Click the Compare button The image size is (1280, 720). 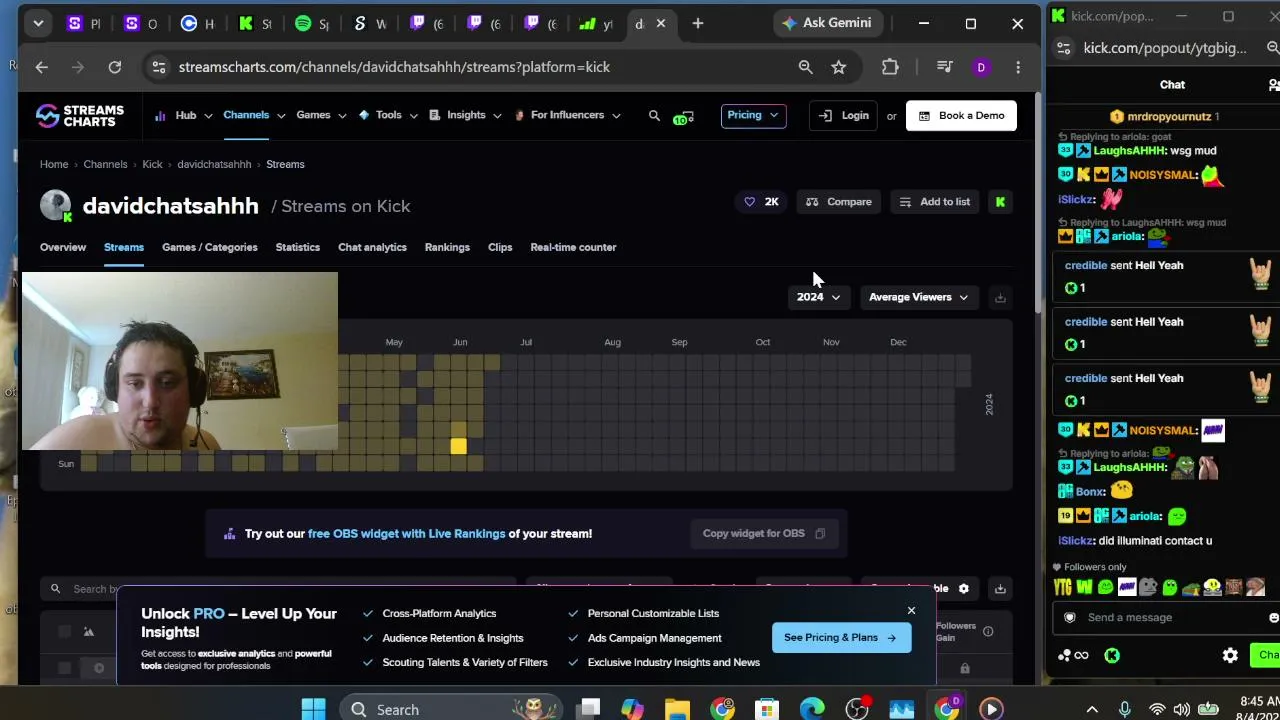click(839, 202)
